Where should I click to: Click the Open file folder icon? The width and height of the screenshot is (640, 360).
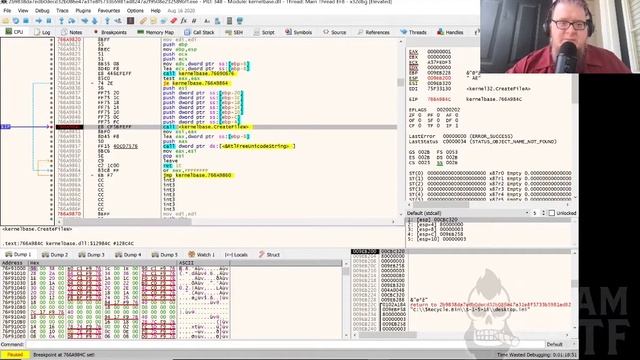click(5, 20)
